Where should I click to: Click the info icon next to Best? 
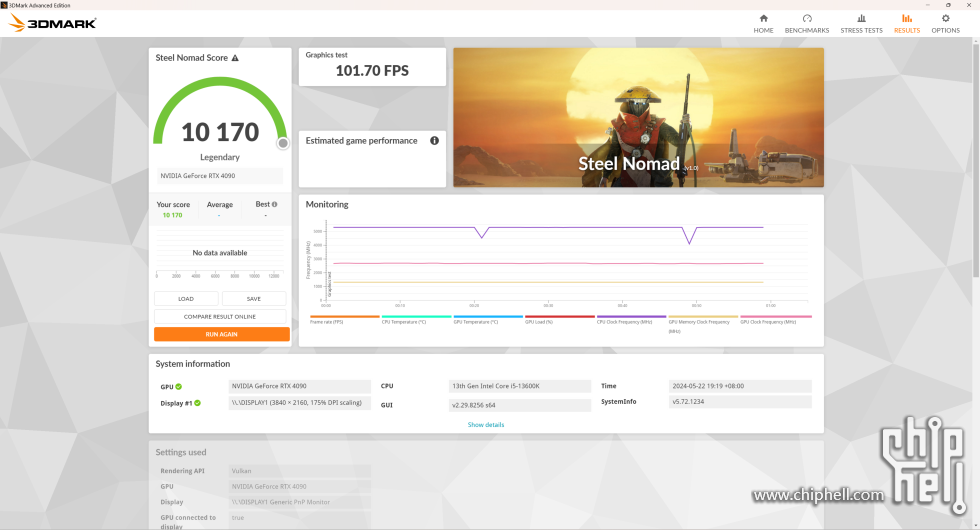[274, 204]
